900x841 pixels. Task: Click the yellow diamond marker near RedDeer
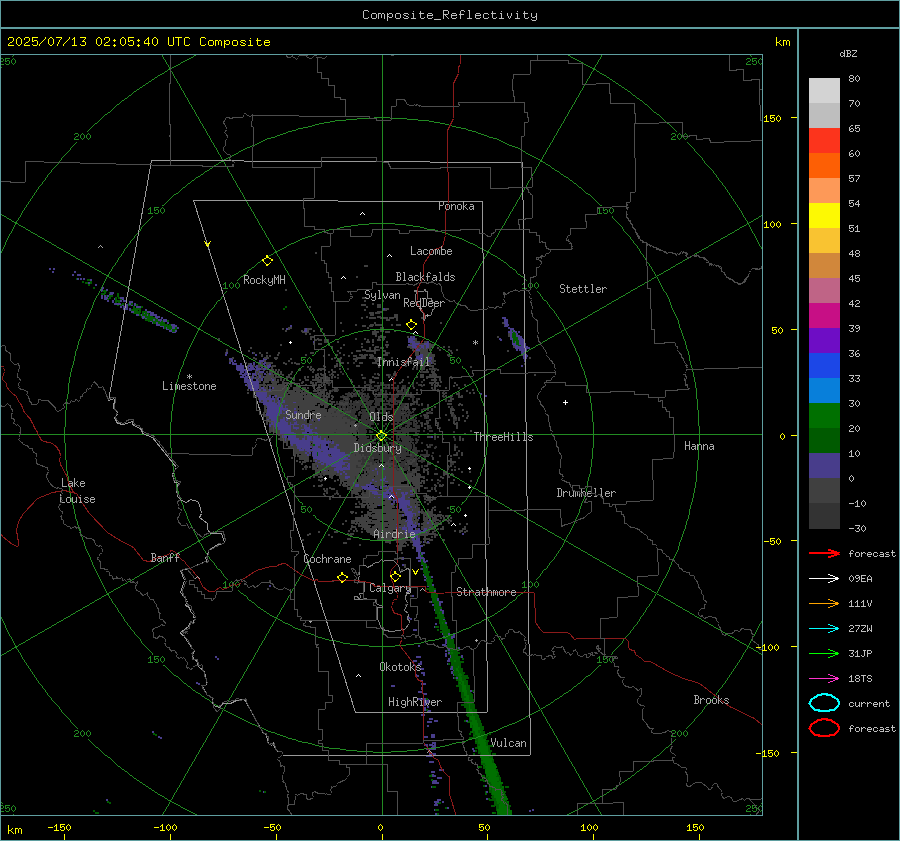tap(411, 325)
